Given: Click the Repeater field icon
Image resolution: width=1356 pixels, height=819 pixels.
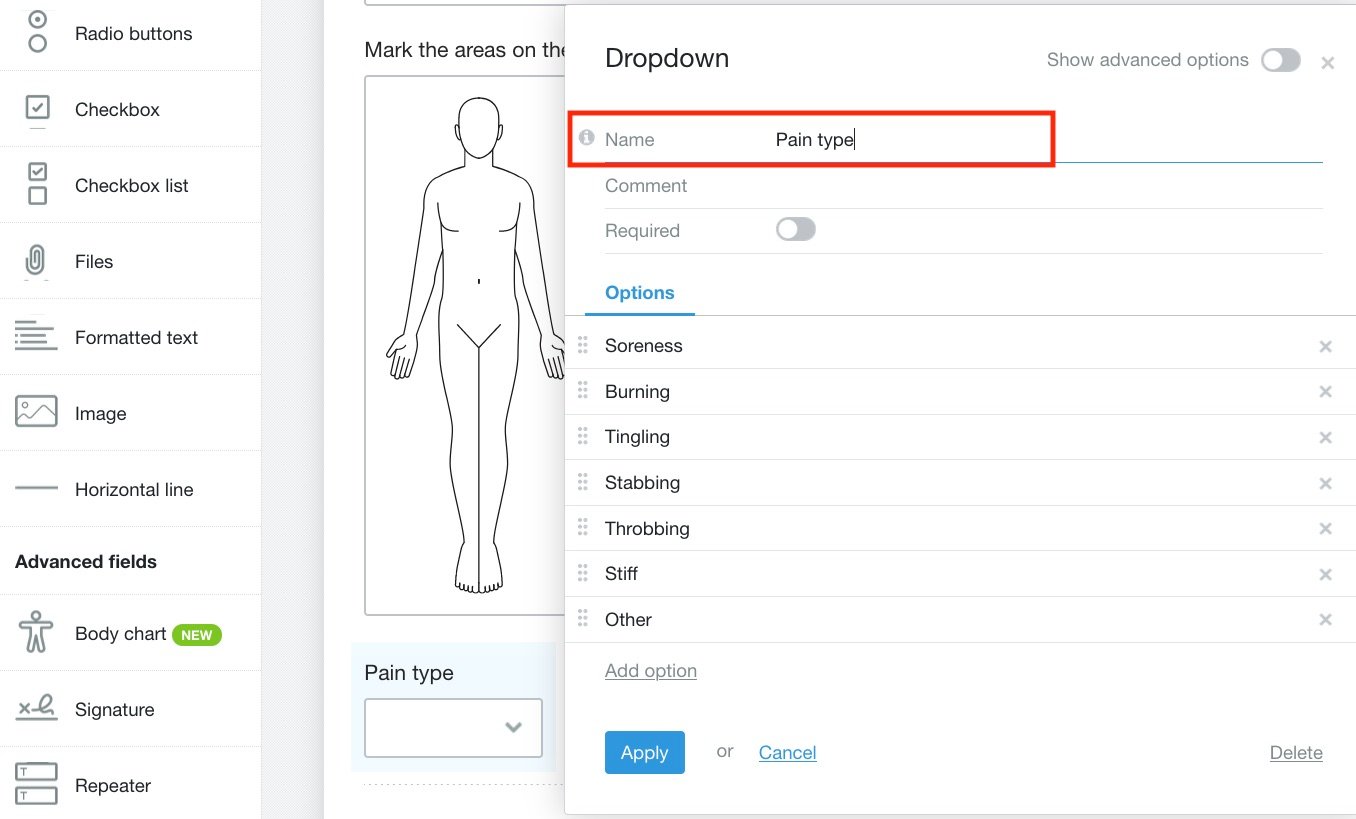Looking at the screenshot, I should coord(36,784).
